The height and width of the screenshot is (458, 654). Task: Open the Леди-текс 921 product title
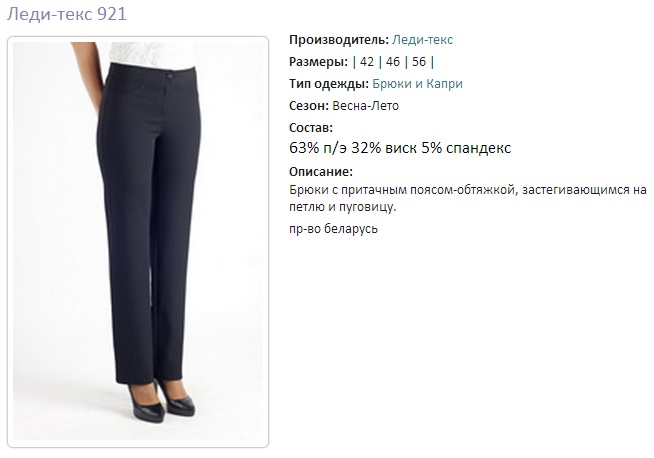(67, 14)
